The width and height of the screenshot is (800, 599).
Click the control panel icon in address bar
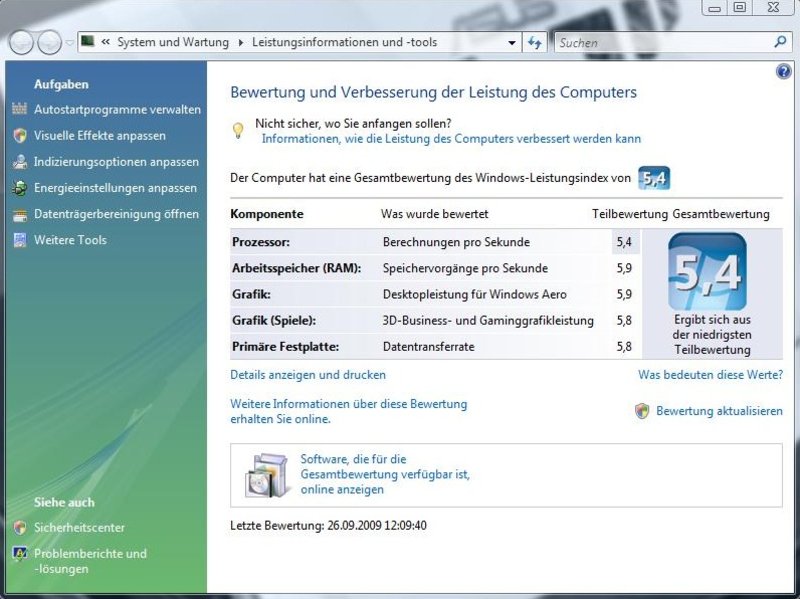[88, 41]
